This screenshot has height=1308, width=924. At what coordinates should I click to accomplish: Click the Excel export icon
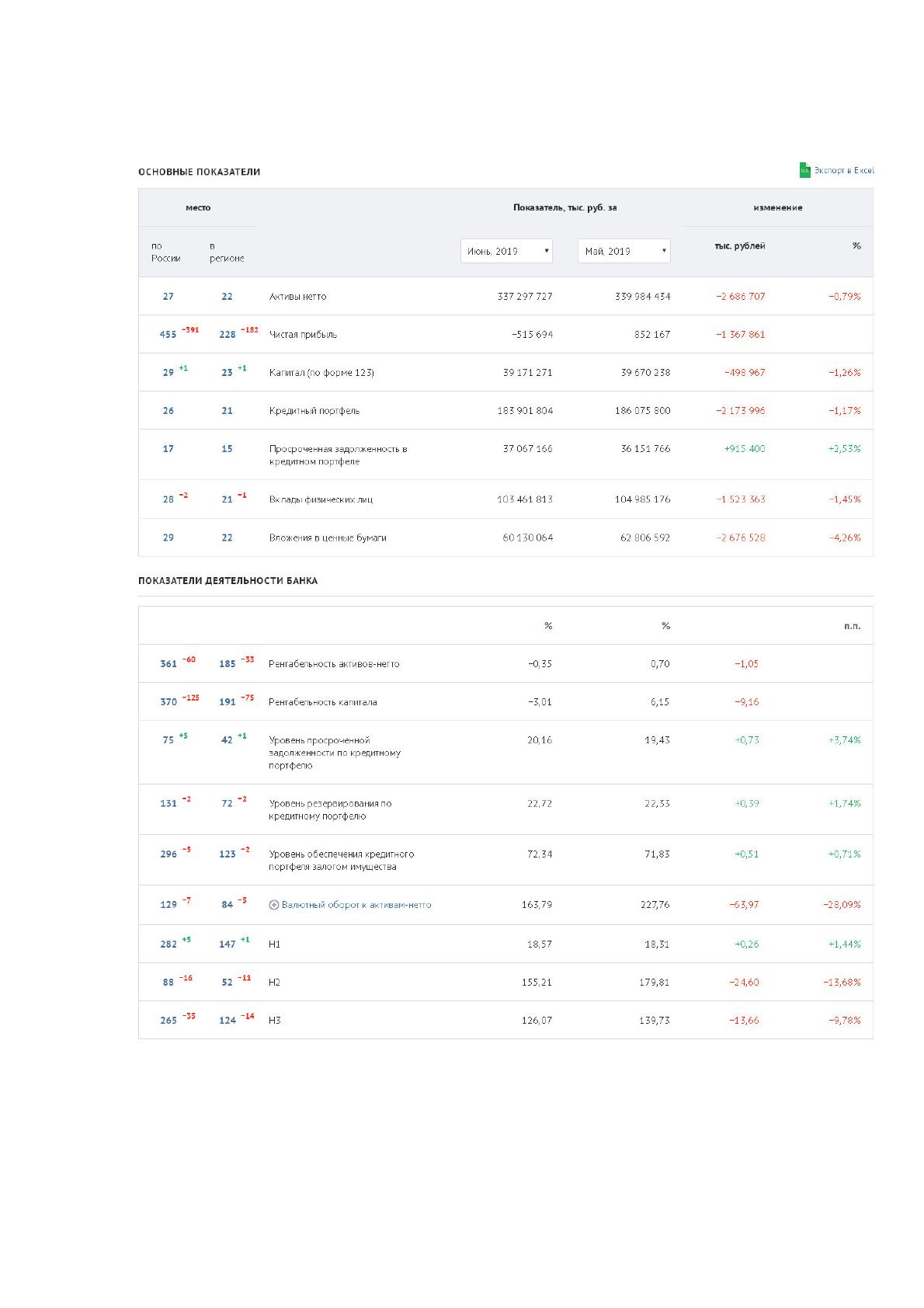804,170
